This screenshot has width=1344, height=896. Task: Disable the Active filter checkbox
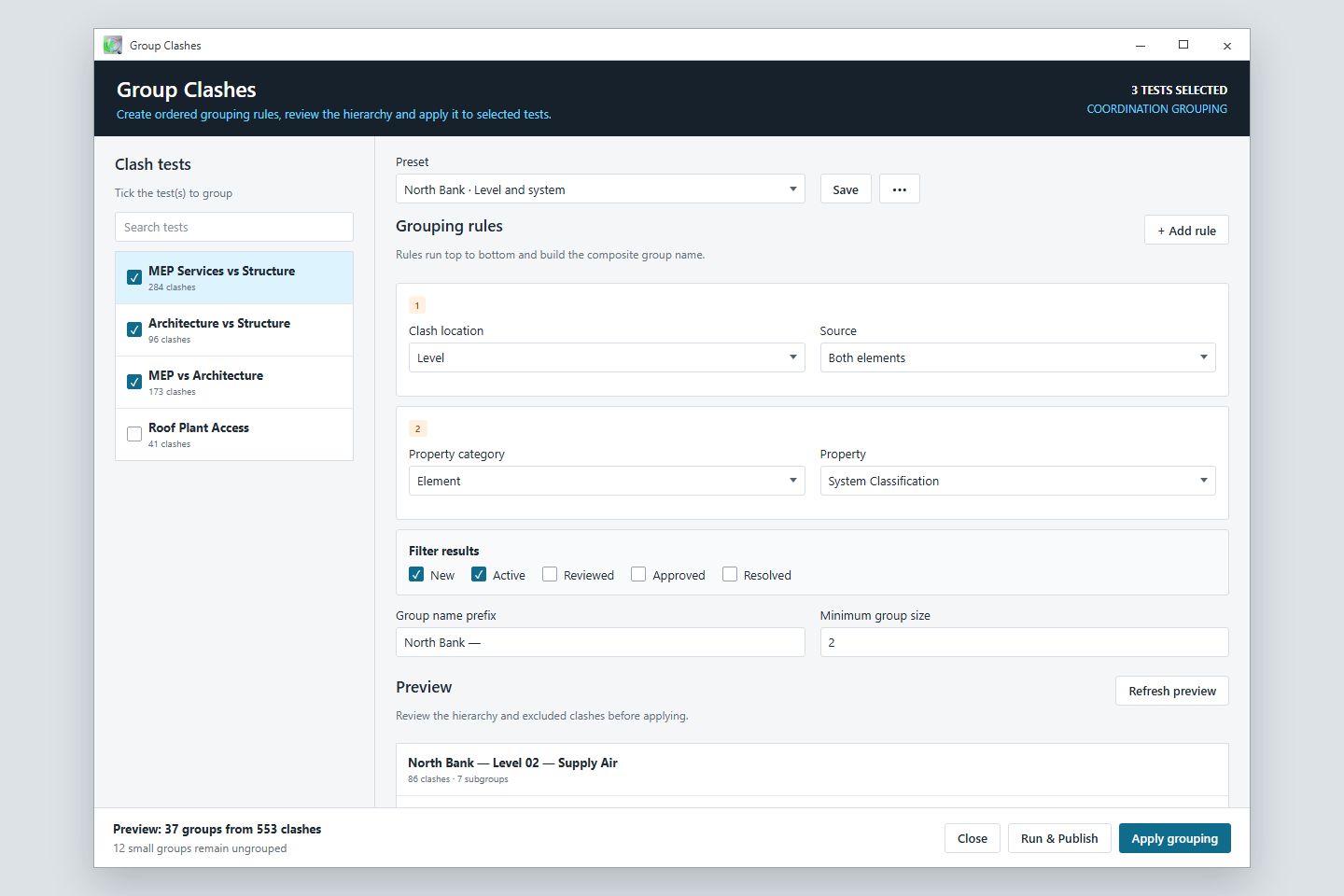pos(479,574)
